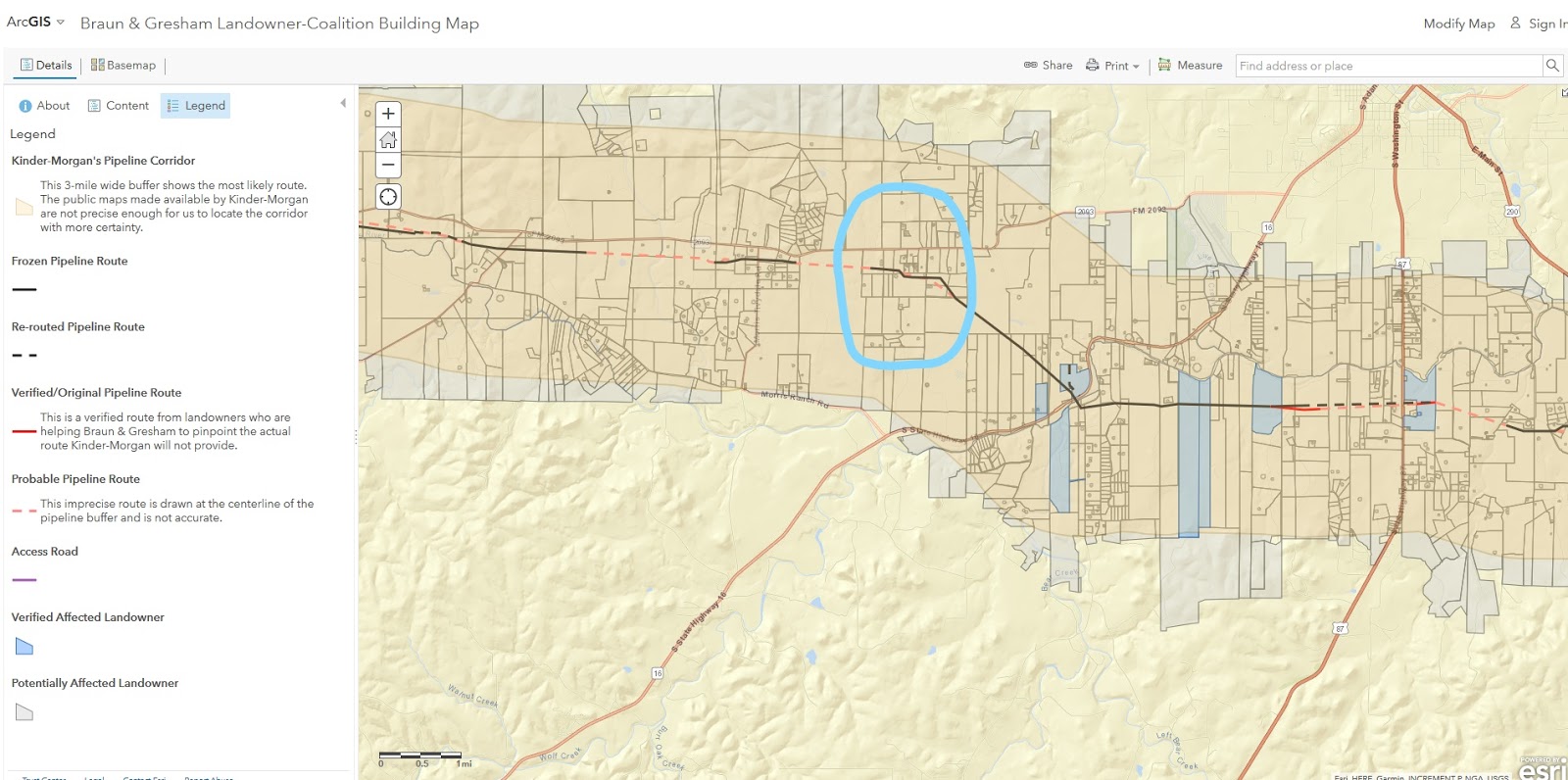The width and height of the screenshot is (1568, 780).
Task: Zoom in on the map
Action: [x=388, y=114]
